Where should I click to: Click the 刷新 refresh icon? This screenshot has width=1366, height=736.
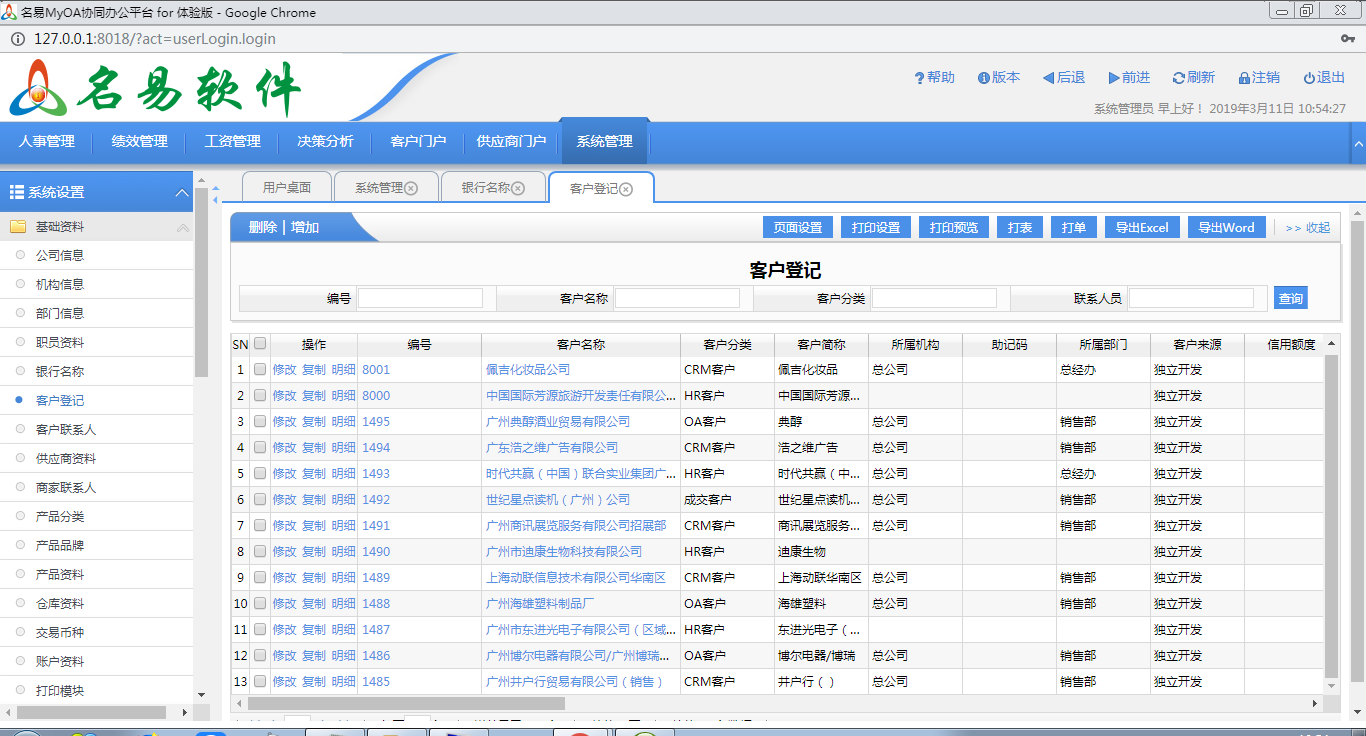pyautogui.click(x=1179, y=78)
